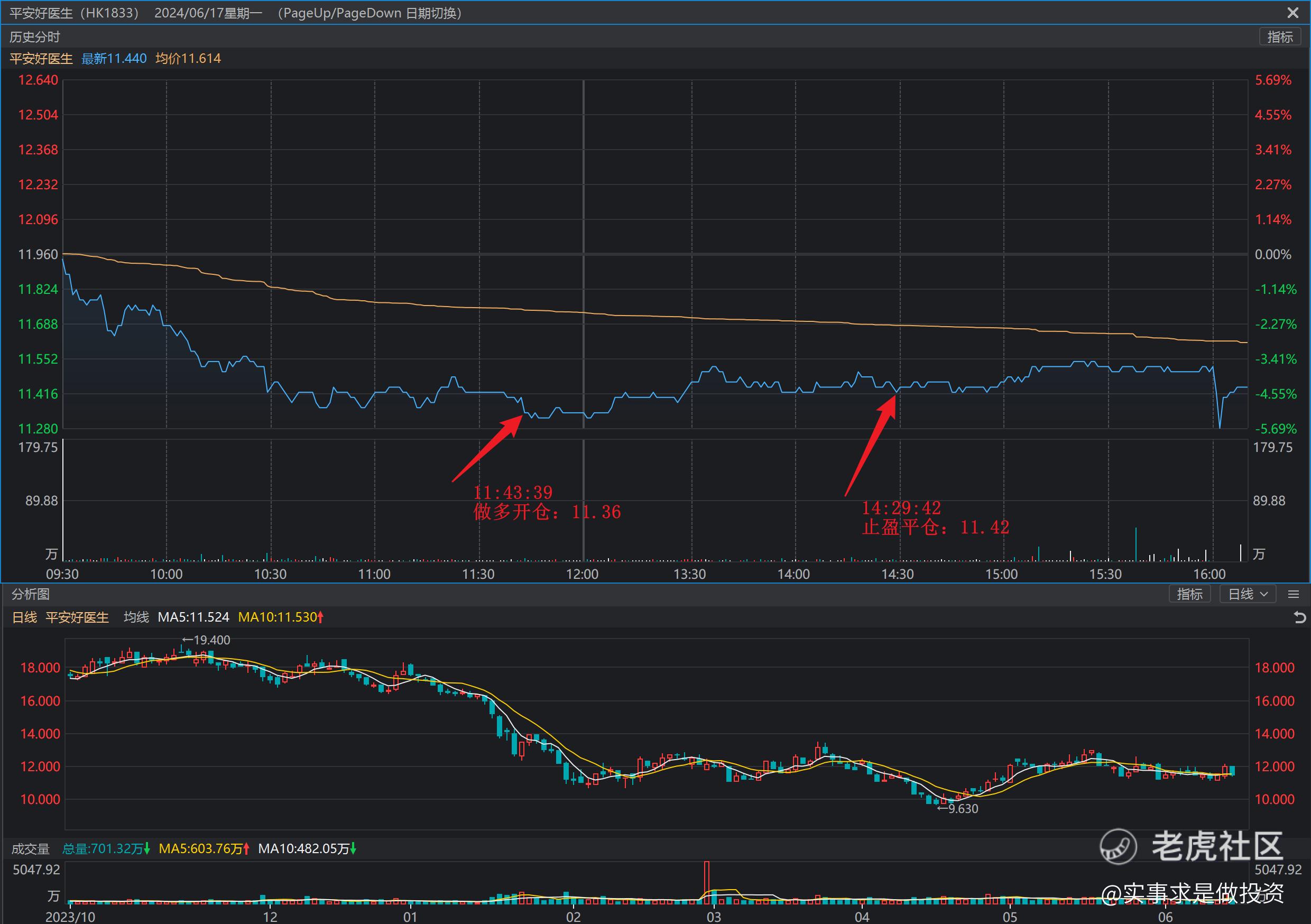Click the 179.75 left intraday volume label
Screen dimensions: 1311x924
pos(38,447)
